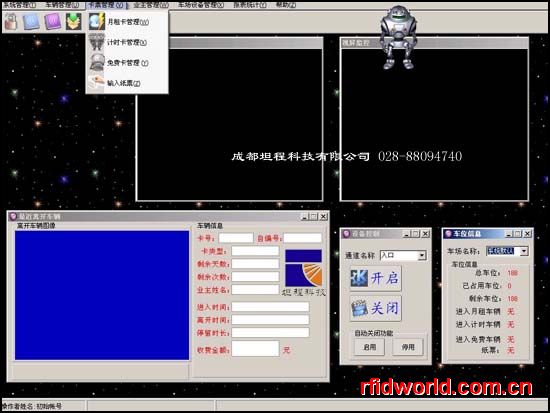
Task: Open the 系统管理 menu
Action: [19, 5]
